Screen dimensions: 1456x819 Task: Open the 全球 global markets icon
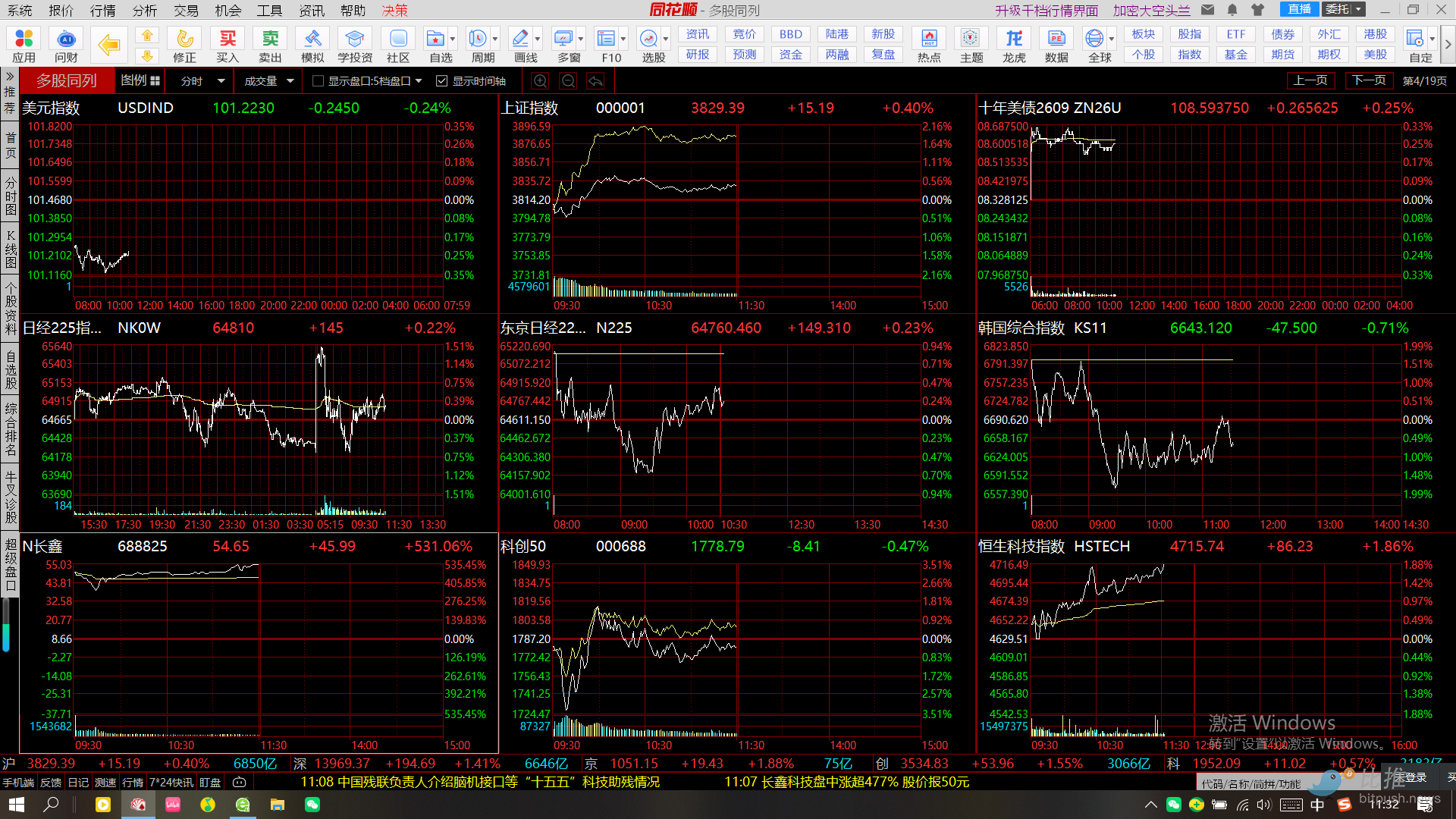tap(1095, 45)
